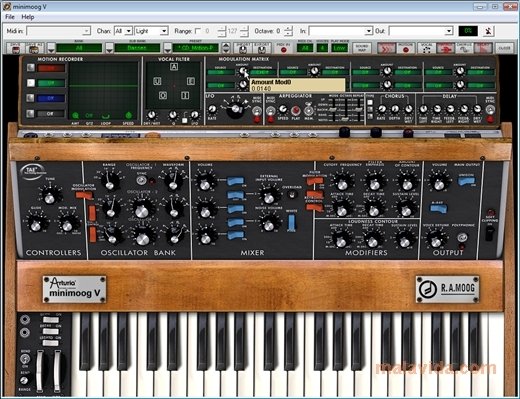Click the Play Mode Low display
The height and width of the screenshot is (399, 520).
pos(339,48)
